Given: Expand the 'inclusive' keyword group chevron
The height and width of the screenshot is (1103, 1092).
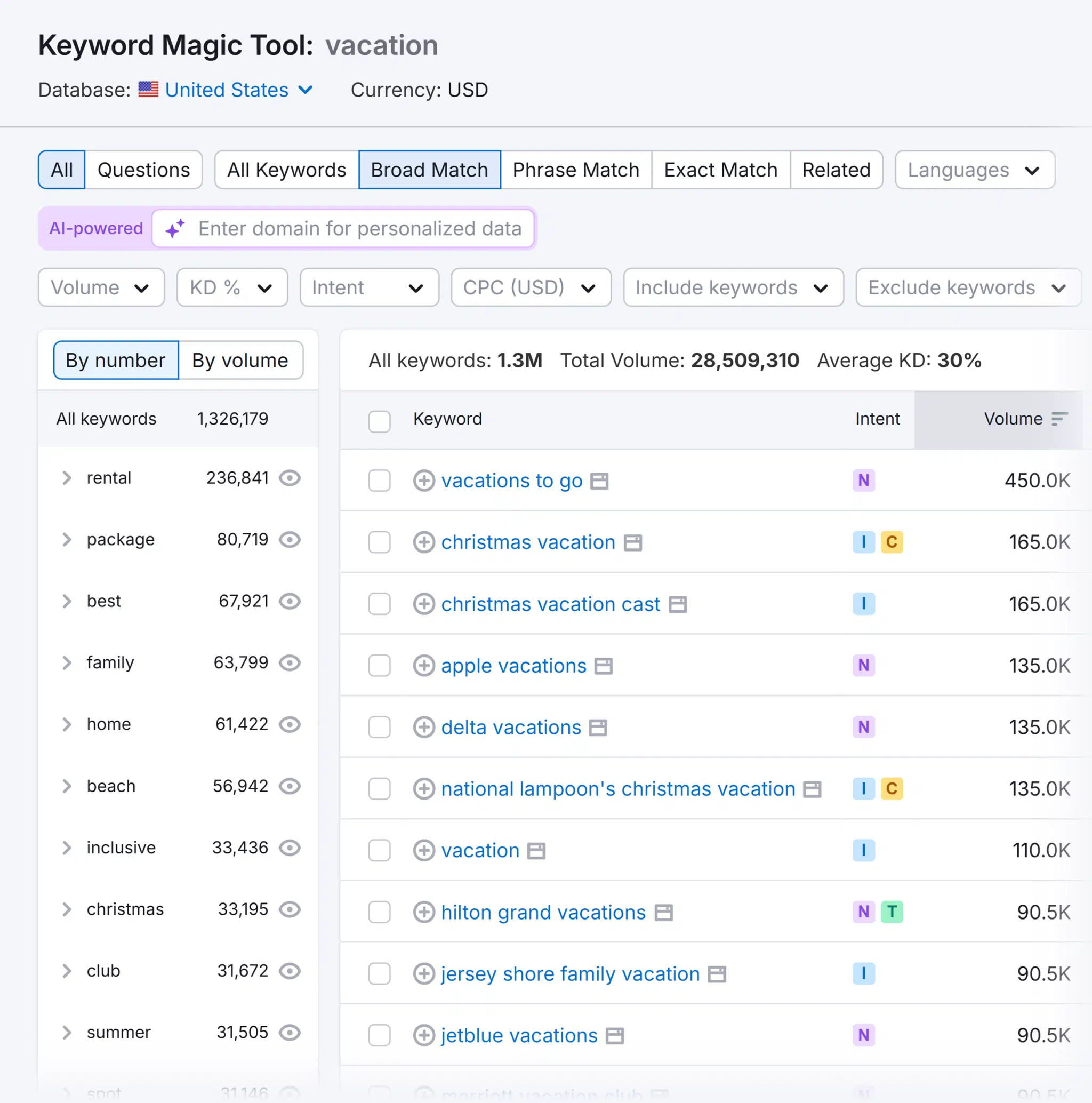Looking at the screenshot, I should (67, 848).
